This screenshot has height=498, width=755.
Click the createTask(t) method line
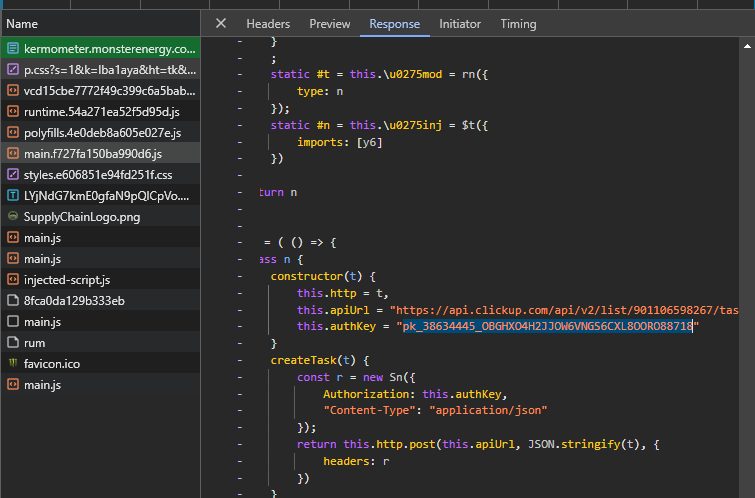[320, 360]
